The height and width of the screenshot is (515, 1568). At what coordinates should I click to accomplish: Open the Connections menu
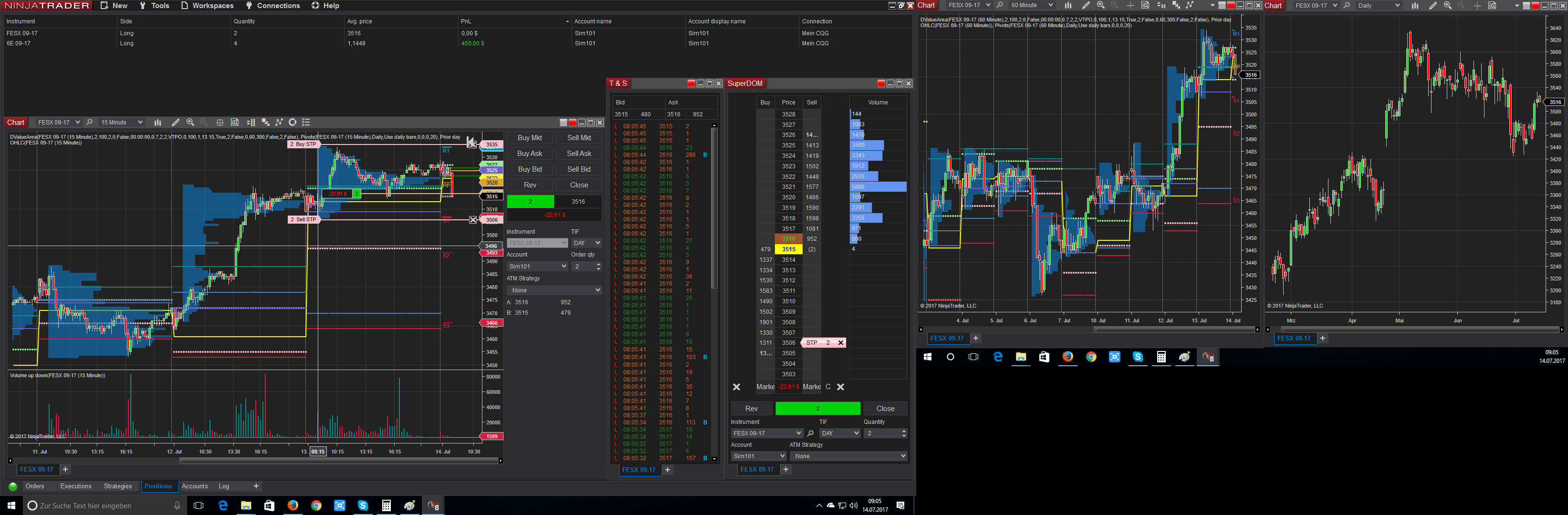[272, 5]
